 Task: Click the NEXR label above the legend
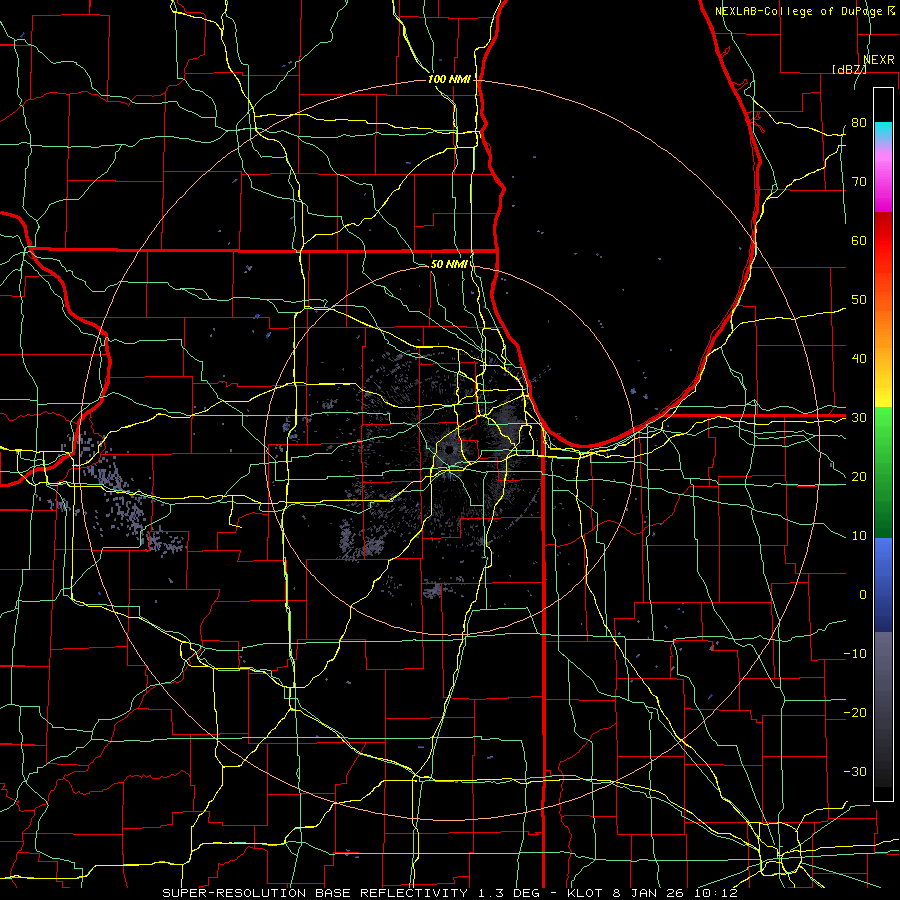coord(879,60)
